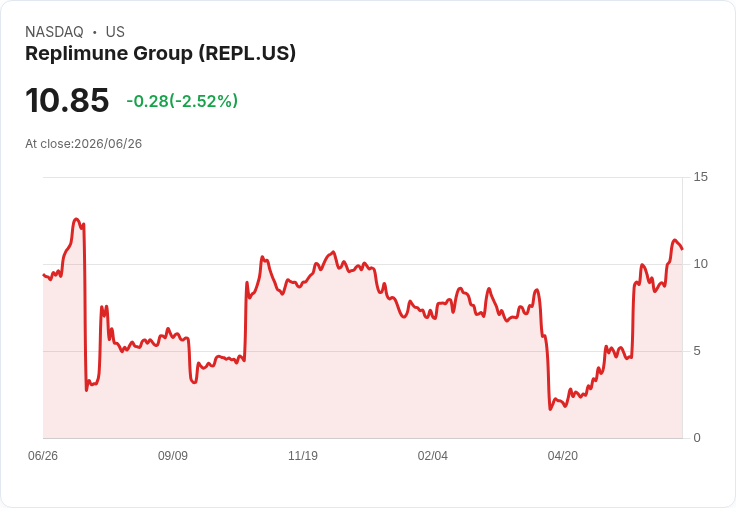This screenshot has height=508, width=736.
Task: Click the 02/04 date axis label
Action: [x=433, y=456]
